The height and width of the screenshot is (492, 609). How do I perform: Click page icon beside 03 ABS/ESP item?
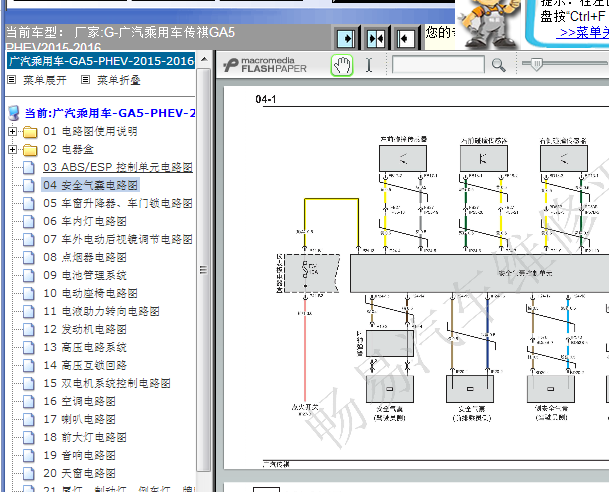[29, 168]
